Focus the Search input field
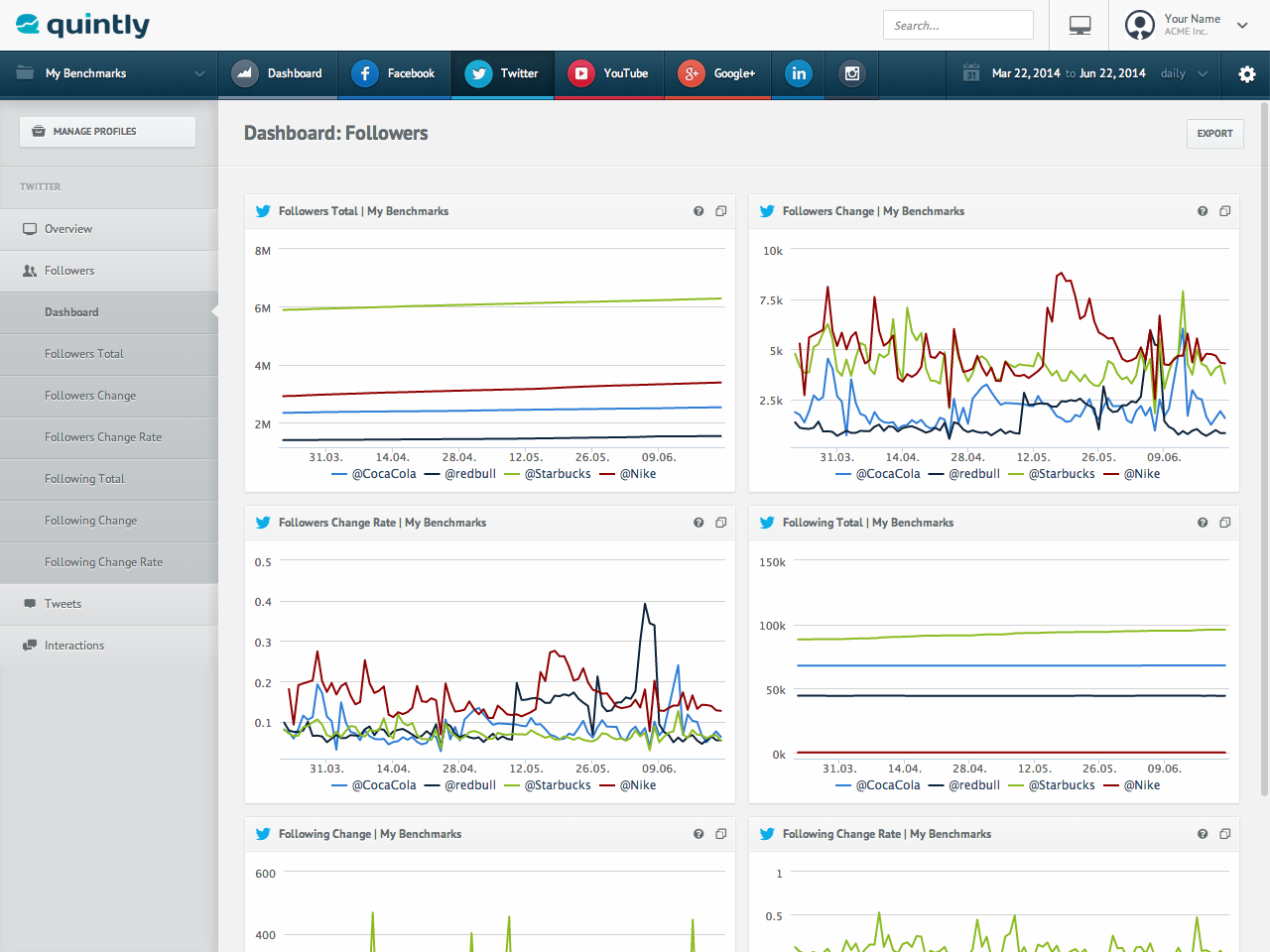The height and width of the screenshot is (952, 1270). point(957,25)
